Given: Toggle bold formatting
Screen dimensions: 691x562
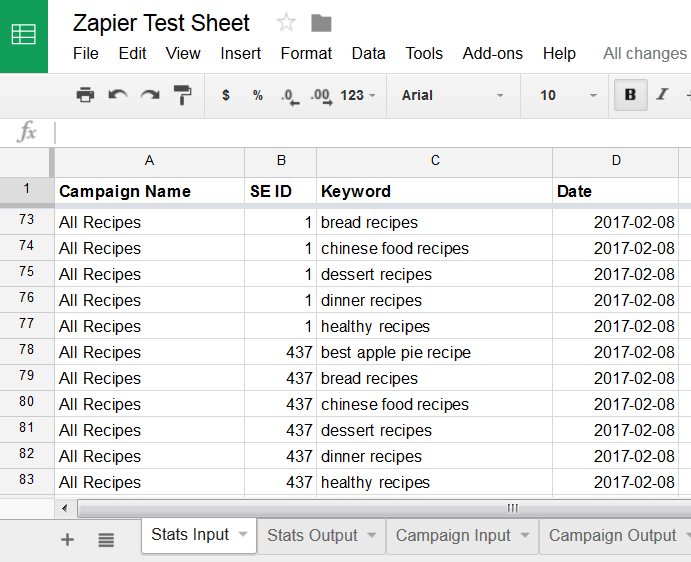Looking at the screenshot, I should click(630, 95).
